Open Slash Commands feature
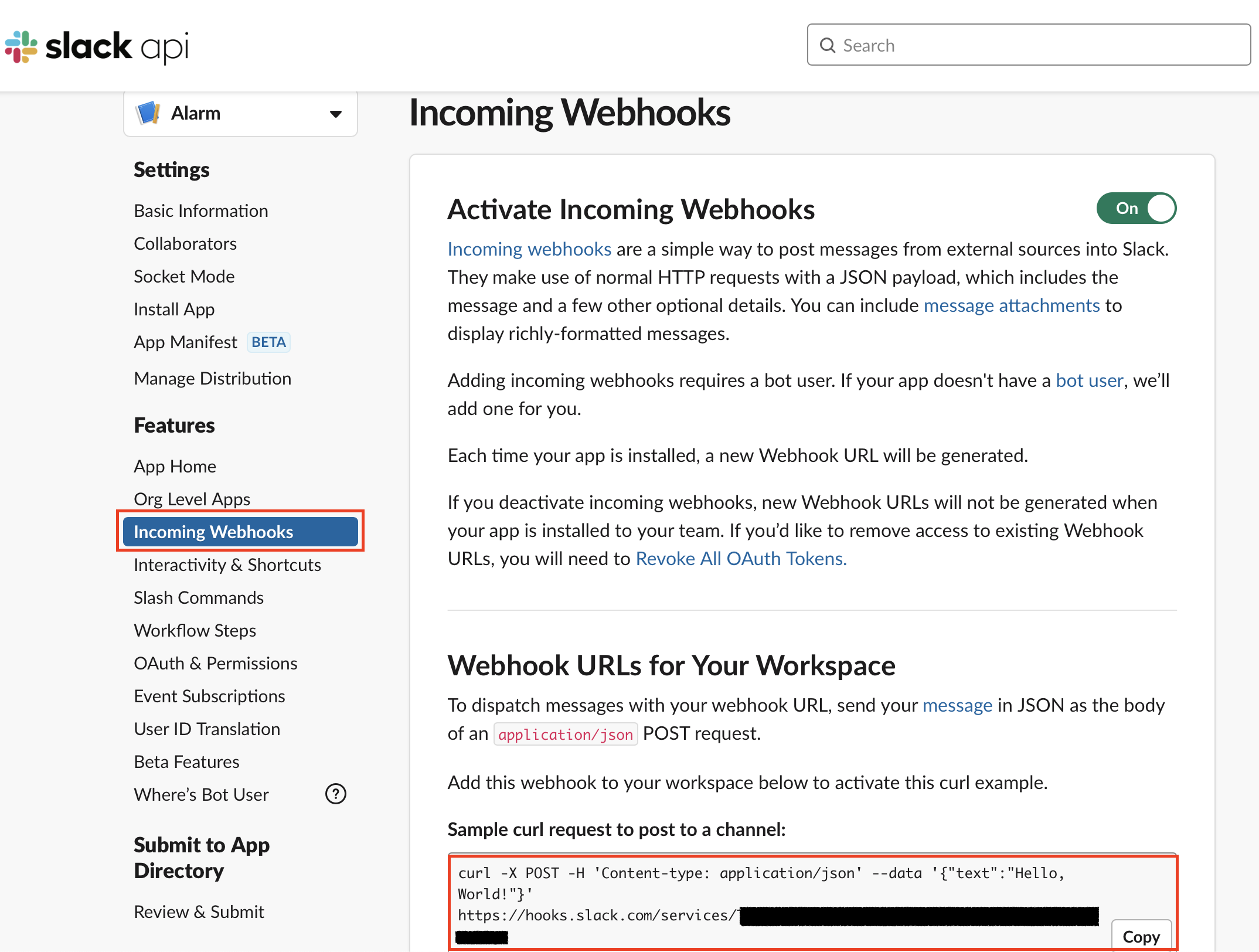The image size is (1259, 952). pyautogui.click(x=199, y=597)
